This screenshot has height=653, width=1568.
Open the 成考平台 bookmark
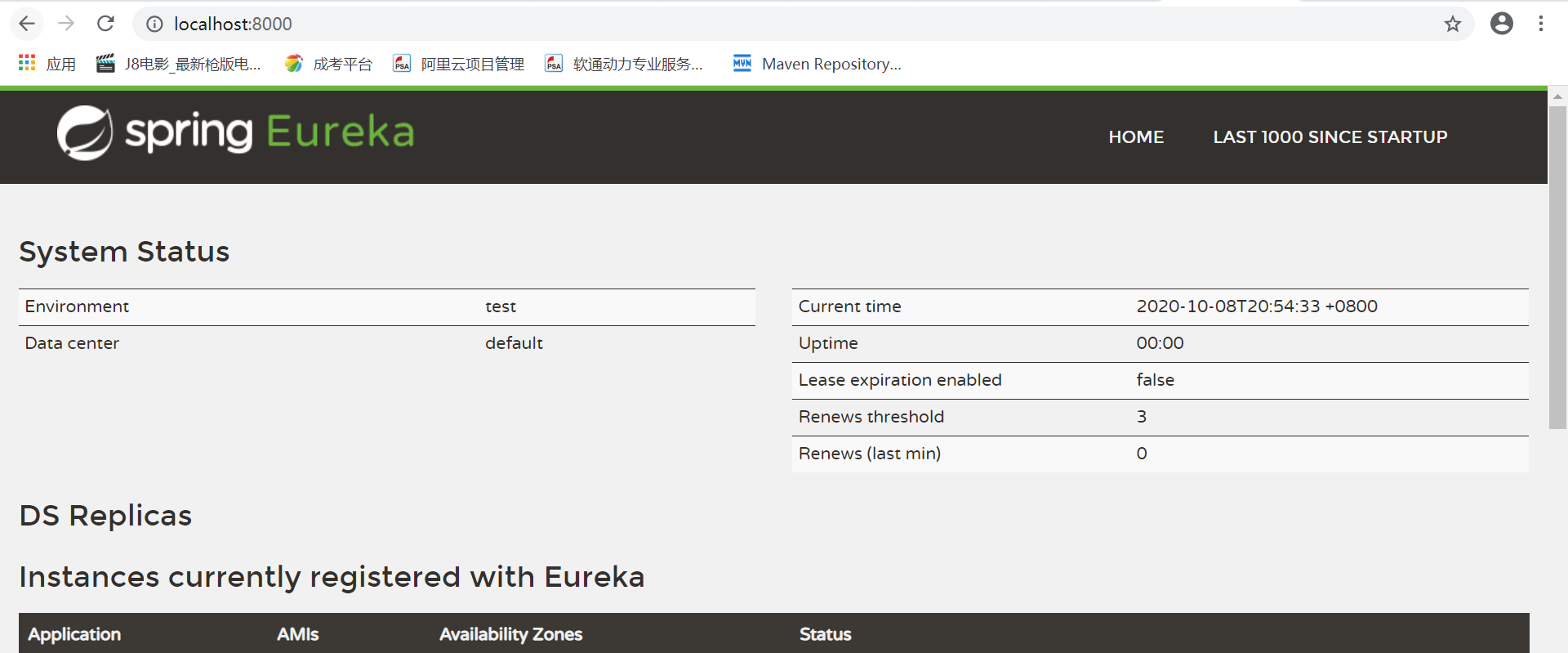click(328, 64)
